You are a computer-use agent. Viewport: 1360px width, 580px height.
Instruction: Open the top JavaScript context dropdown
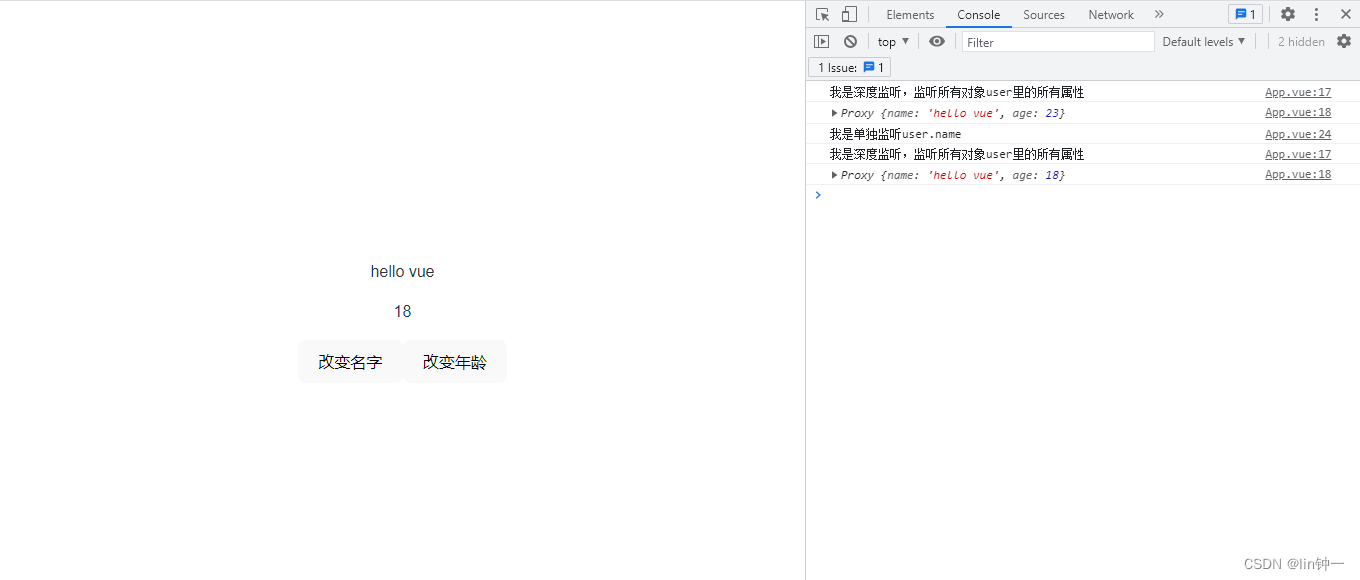pyautogui.click(x=893, y=42)
